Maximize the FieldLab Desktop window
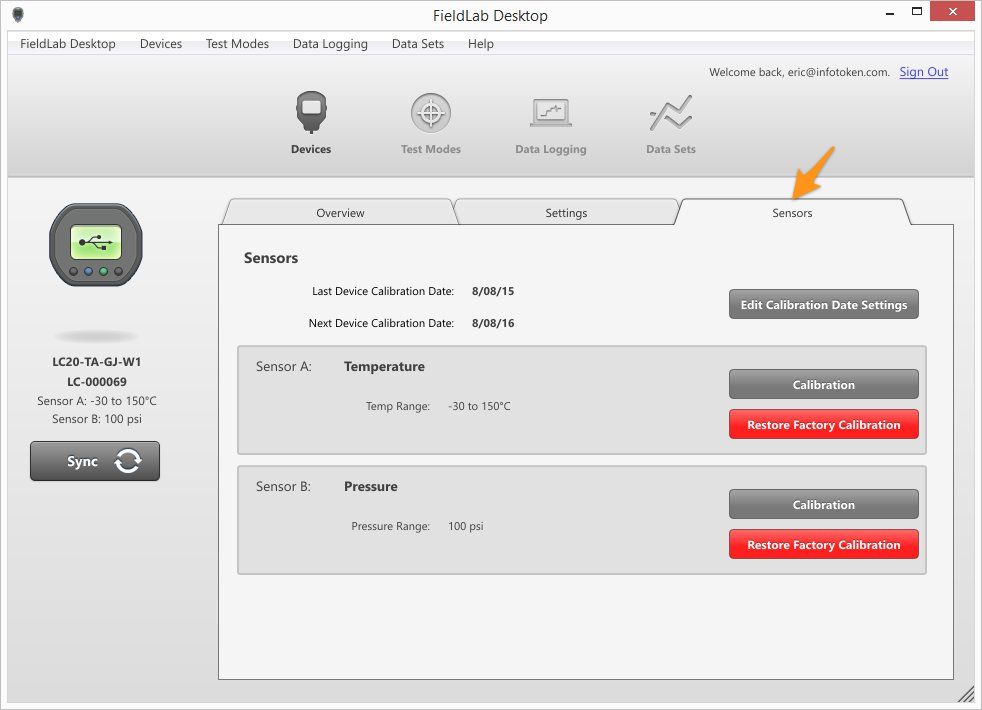Viewport: 982px width, 710px height. tap(917, 12)
